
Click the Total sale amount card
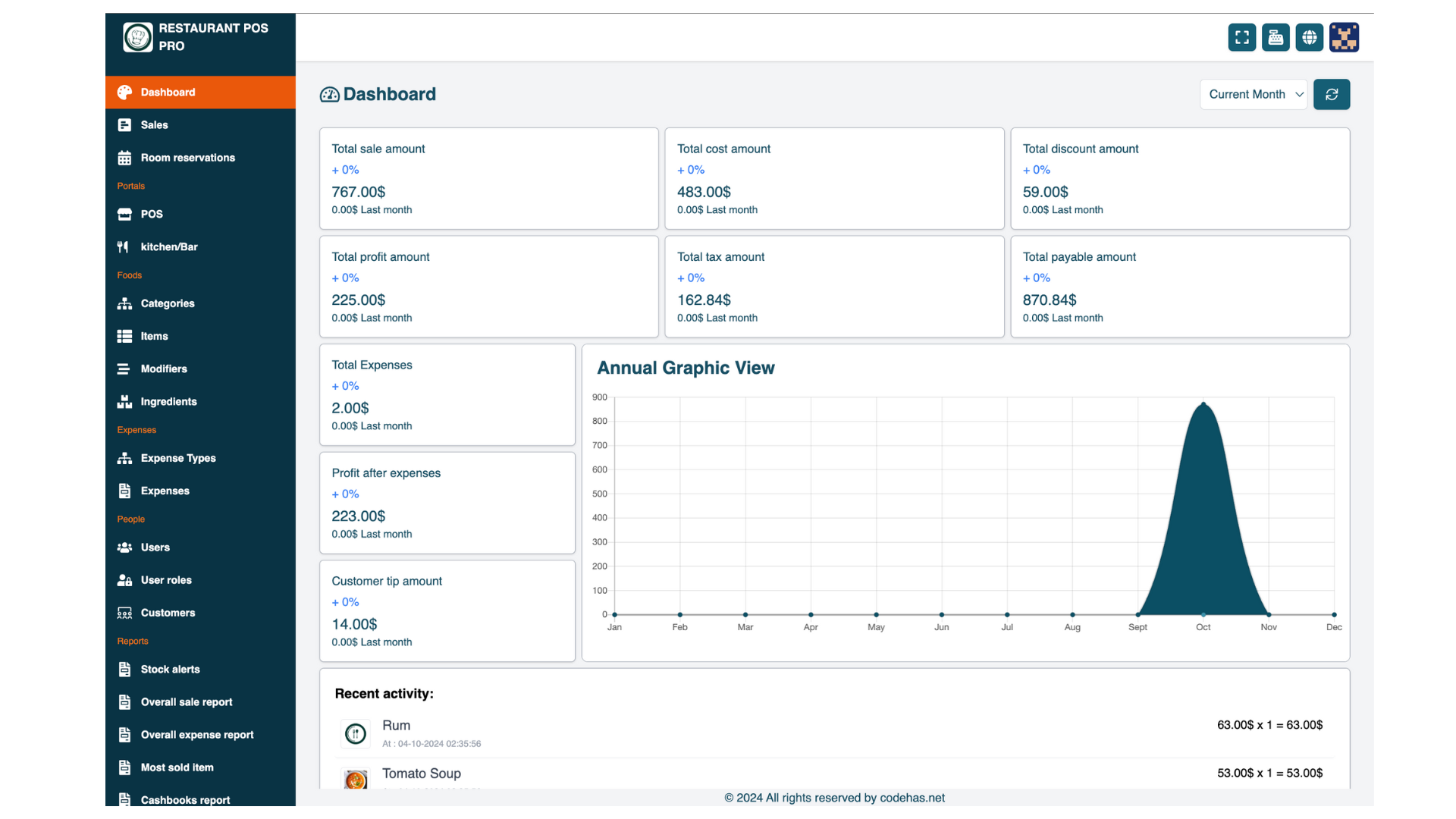(x=488, y=179)
